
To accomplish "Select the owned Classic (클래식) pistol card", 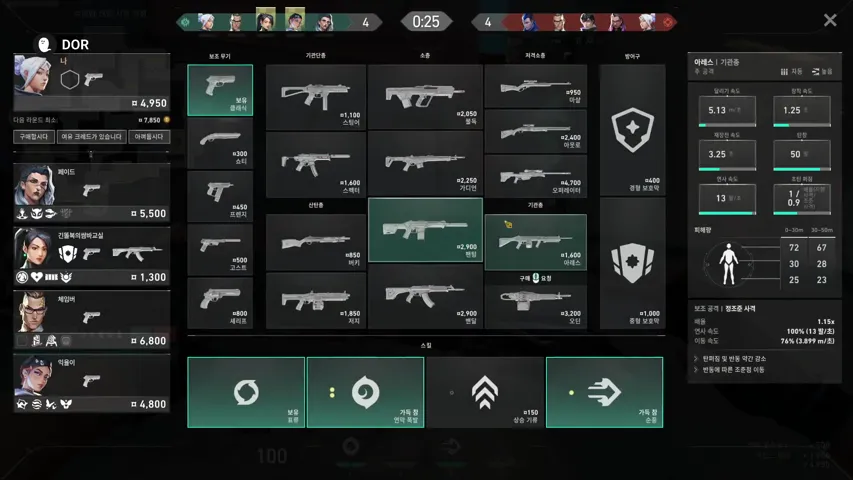I will [220, 90].
